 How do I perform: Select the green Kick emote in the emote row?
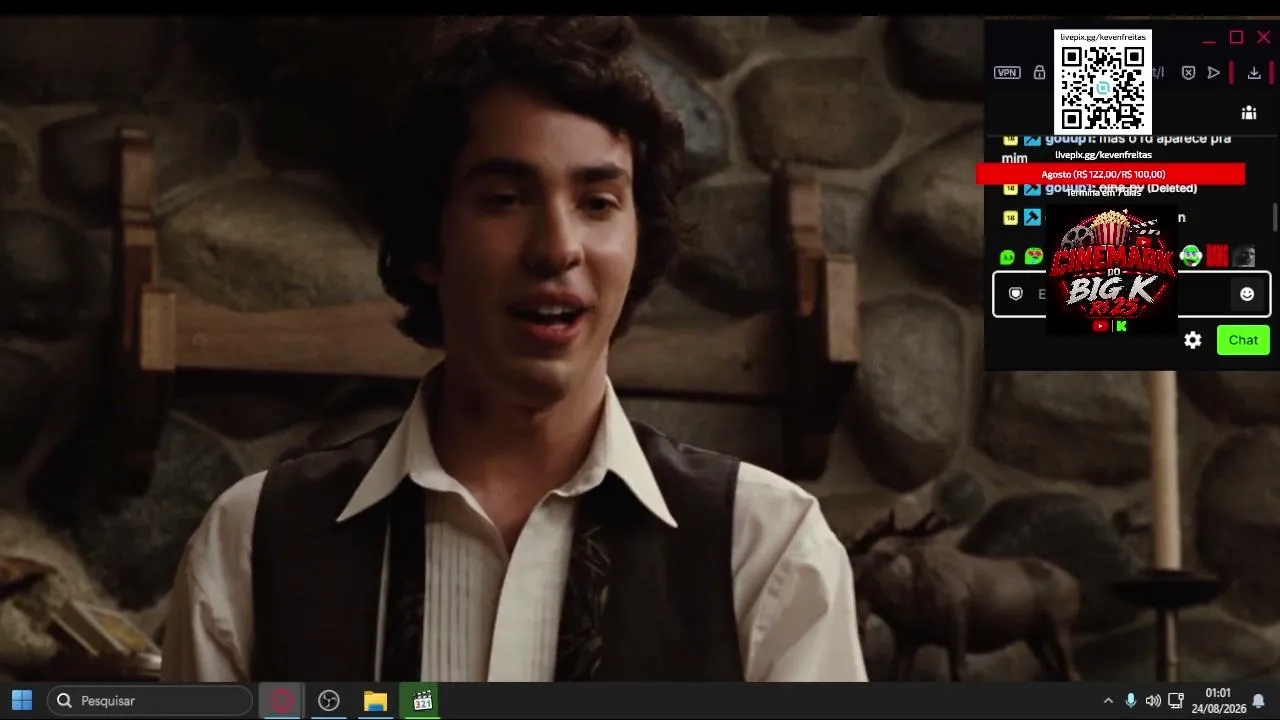pos(1008,257)
